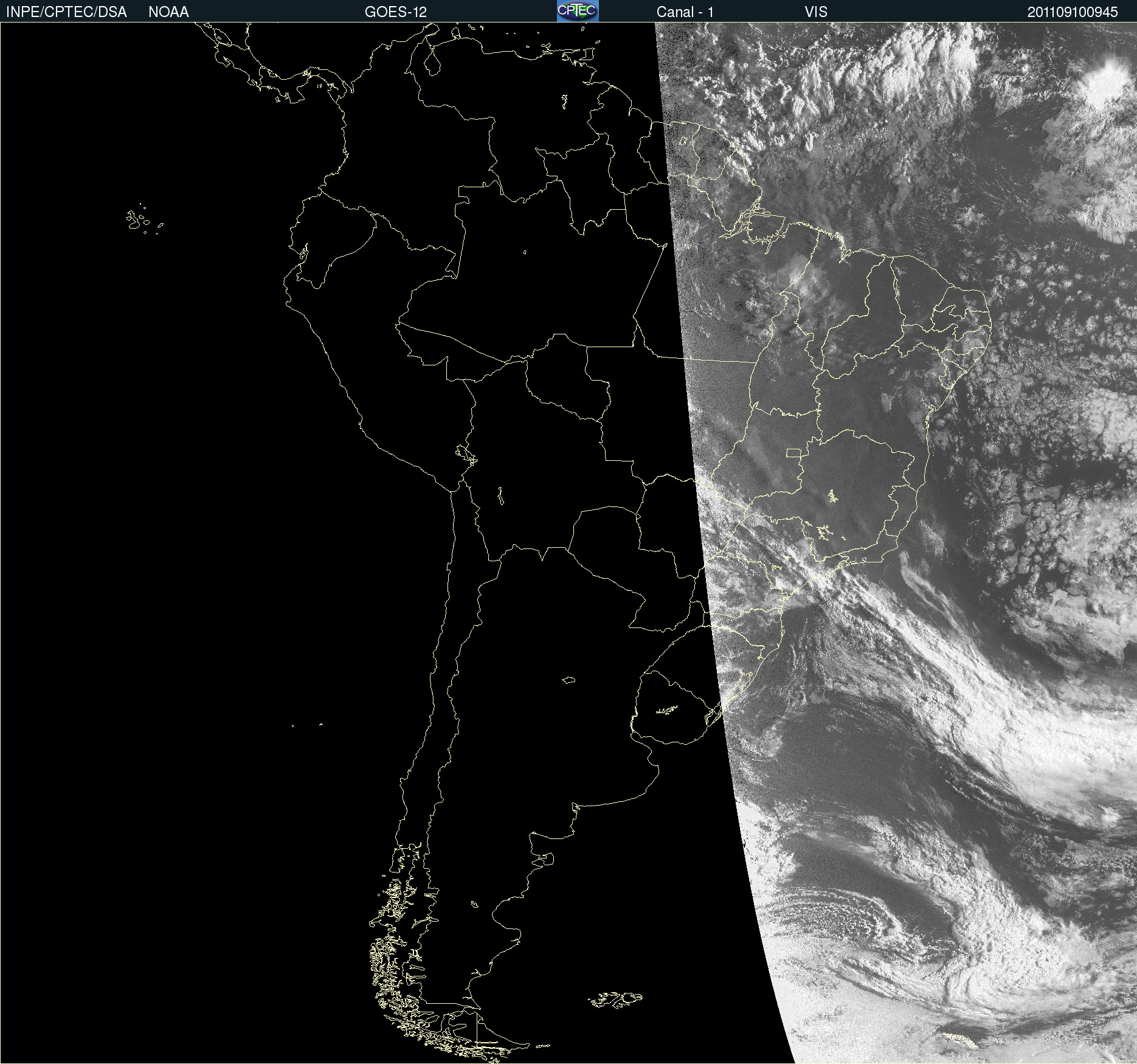Click the CPTEC logo in header
Image resolution: width=1137 pixels, height=1064 pixels.
click(x=578, y=11)
